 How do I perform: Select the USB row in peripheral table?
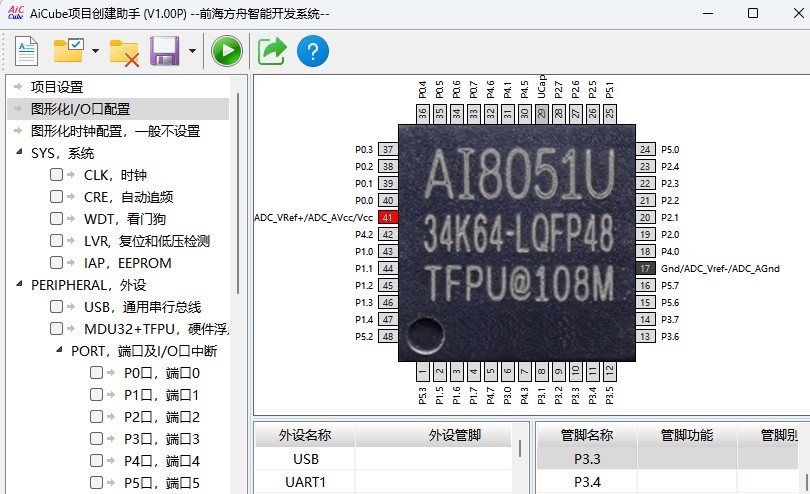(383, 459)
